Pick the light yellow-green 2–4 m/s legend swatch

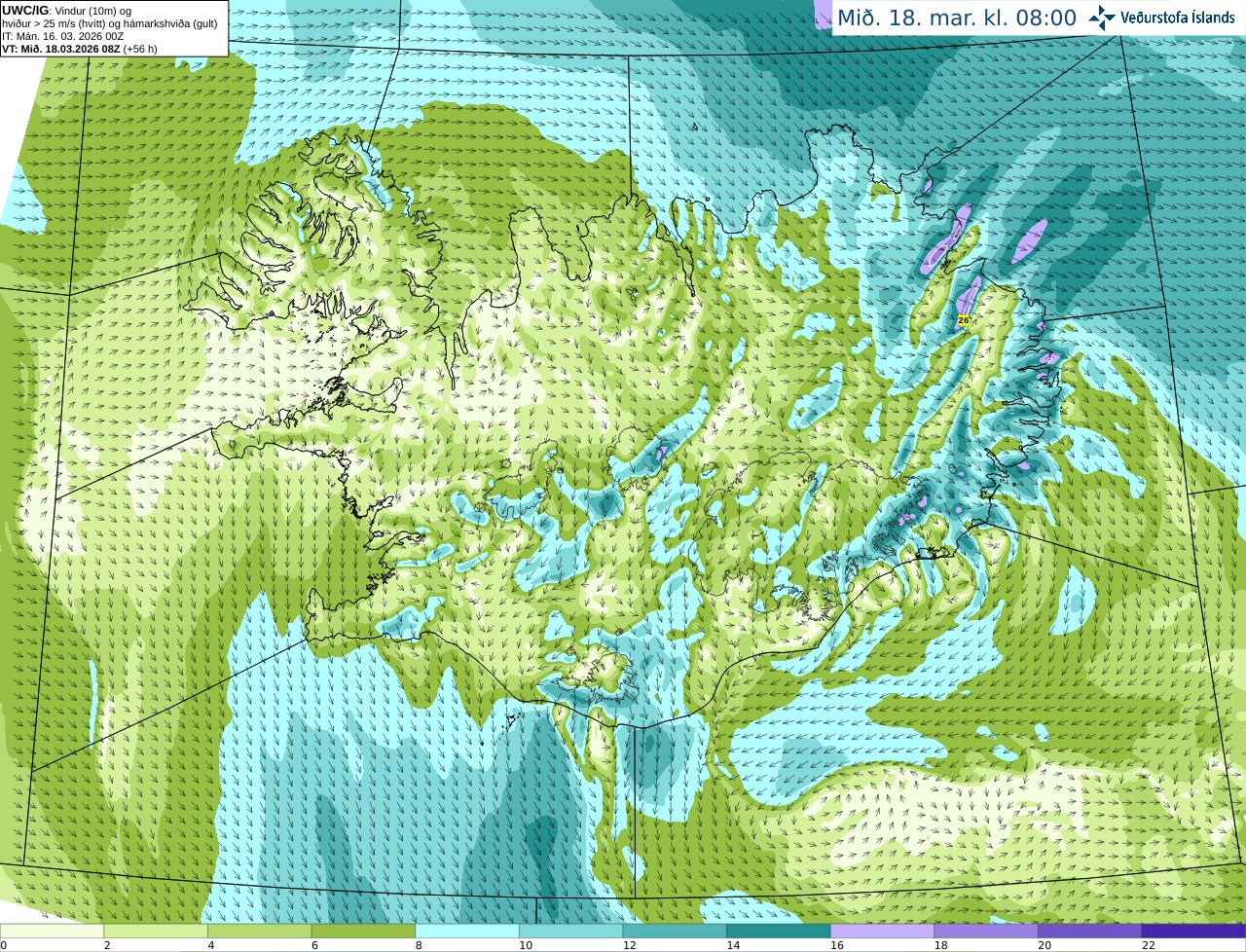click(x=156, y=931)
